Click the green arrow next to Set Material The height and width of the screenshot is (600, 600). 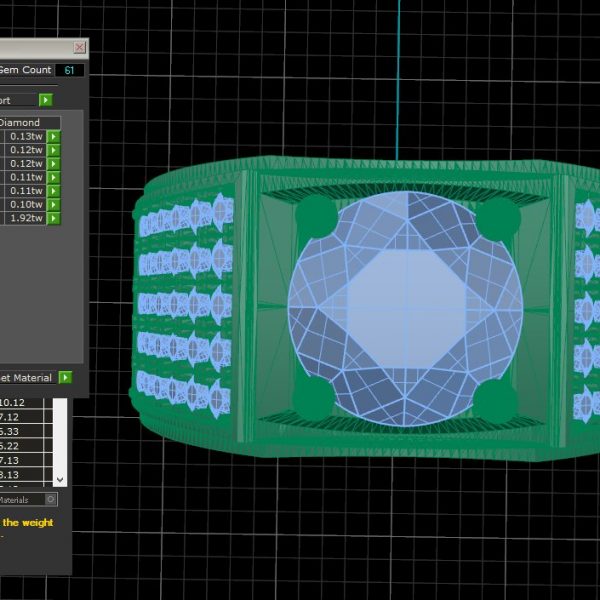[65, 378]
